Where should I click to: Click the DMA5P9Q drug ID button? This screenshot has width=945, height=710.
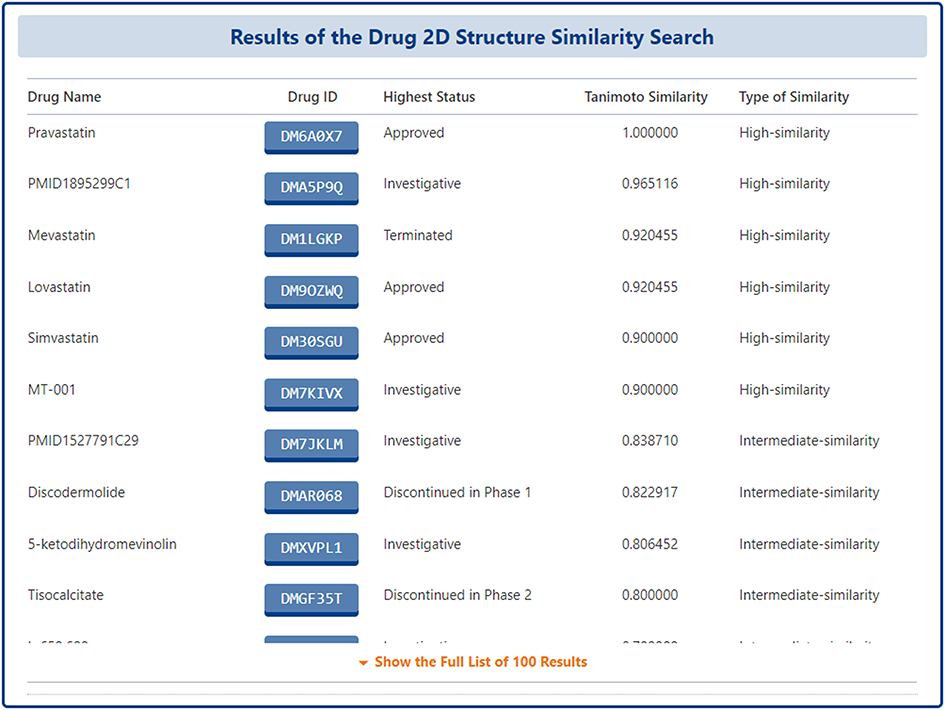pos(311,187)
